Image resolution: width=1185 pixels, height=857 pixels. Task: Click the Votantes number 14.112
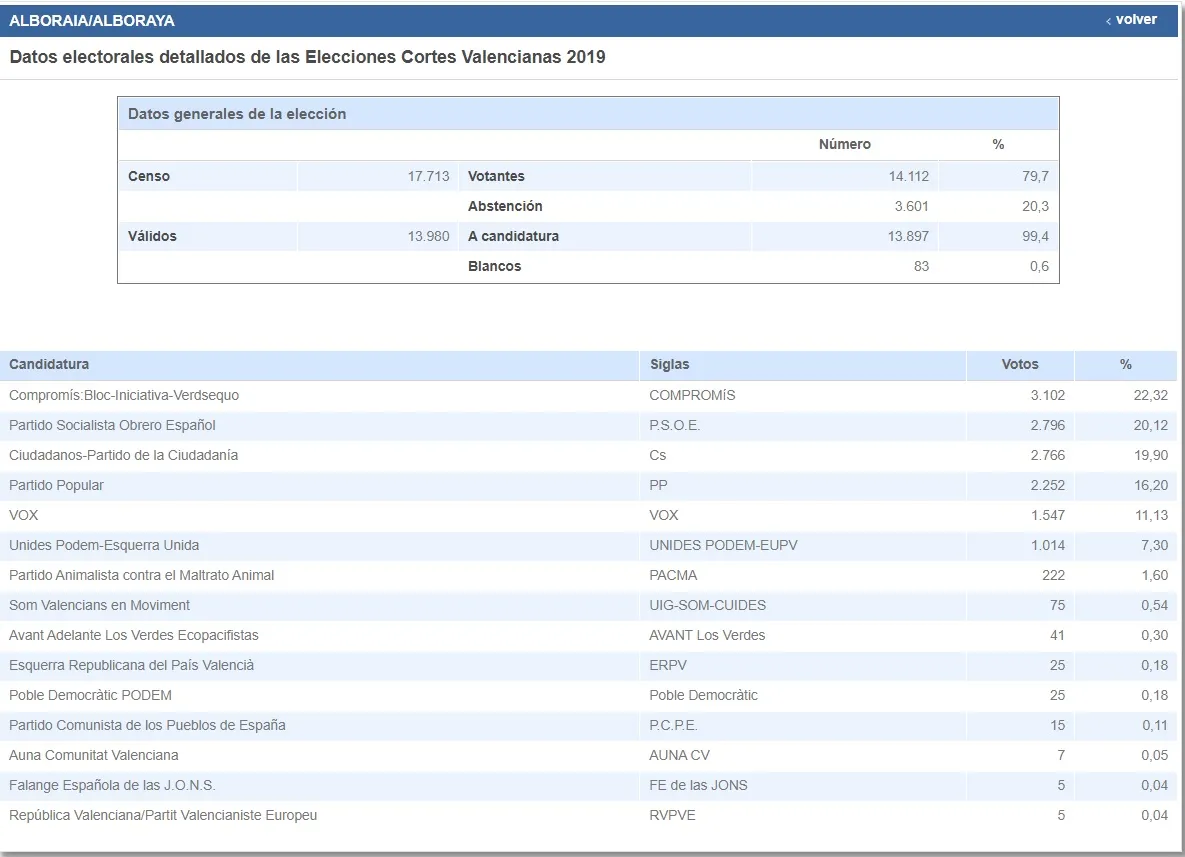coord(908,176)
